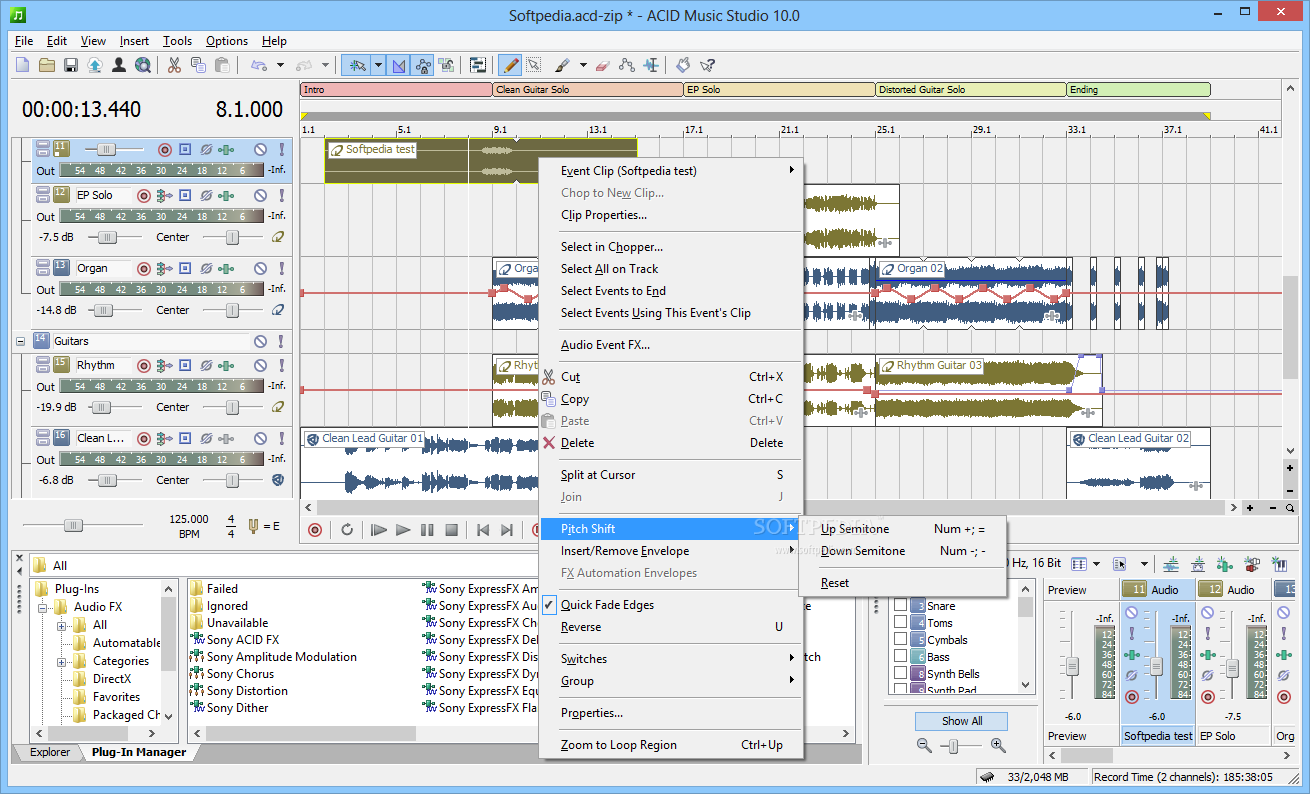Save the project using the disk icon

tap(71, 65)
